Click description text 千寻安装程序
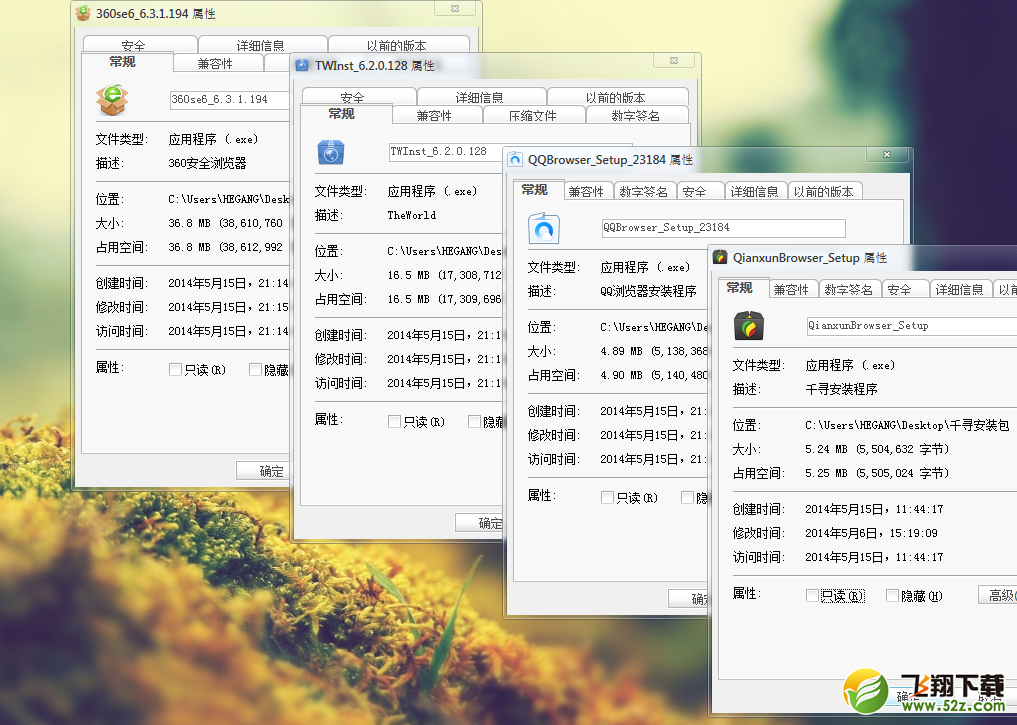Screen dimensions: 1017x725 841,389
